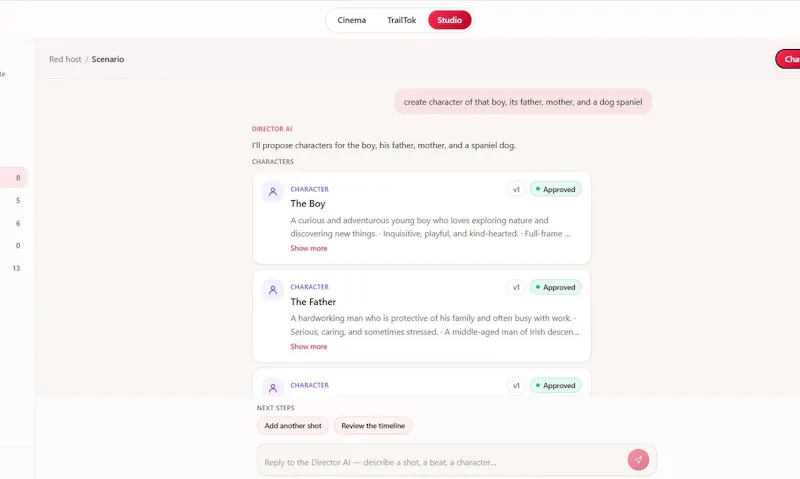Click The Boy character title
800x479 pixels.
click(308, 204)
